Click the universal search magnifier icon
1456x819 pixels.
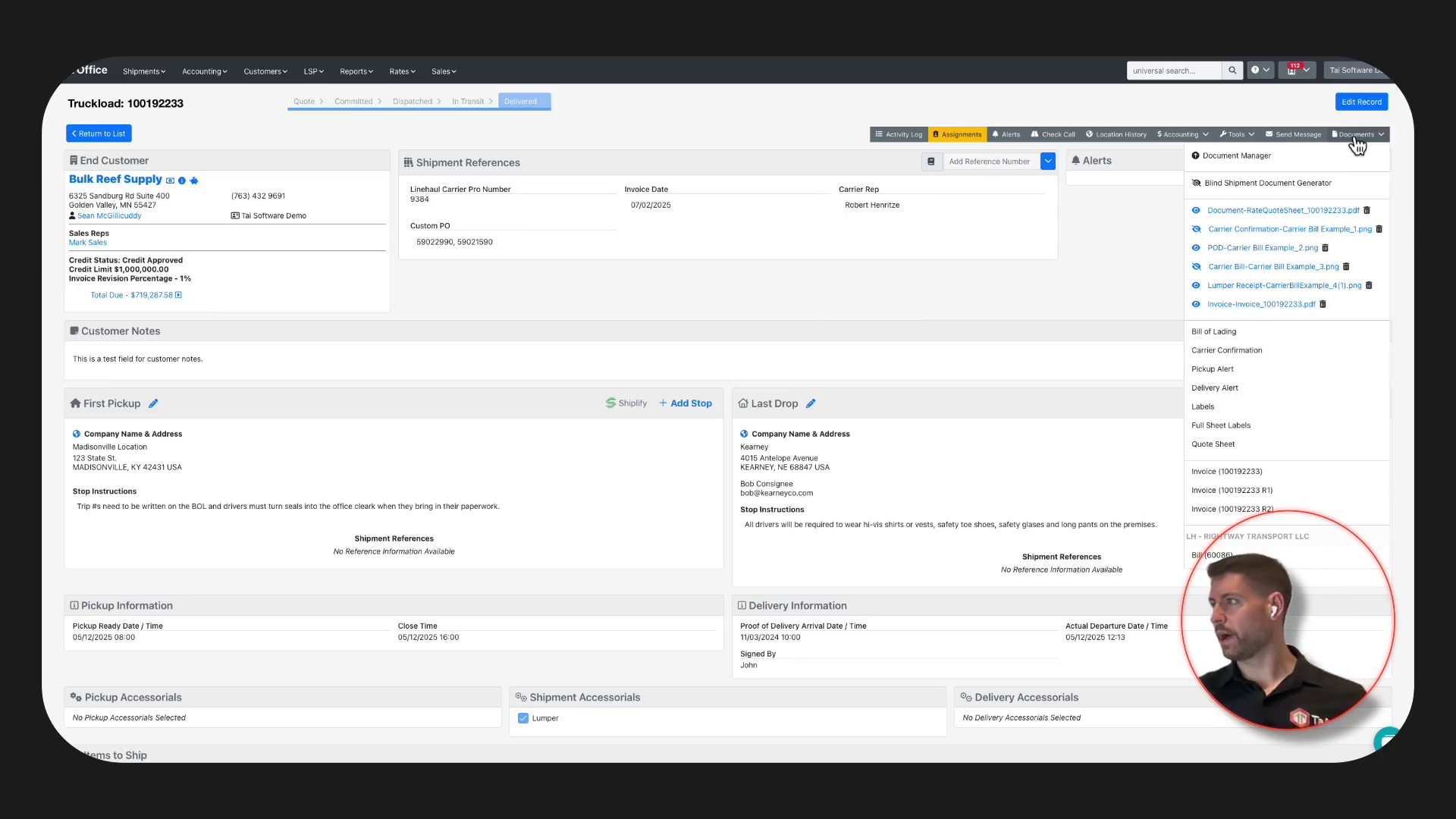click(1232, 71)
